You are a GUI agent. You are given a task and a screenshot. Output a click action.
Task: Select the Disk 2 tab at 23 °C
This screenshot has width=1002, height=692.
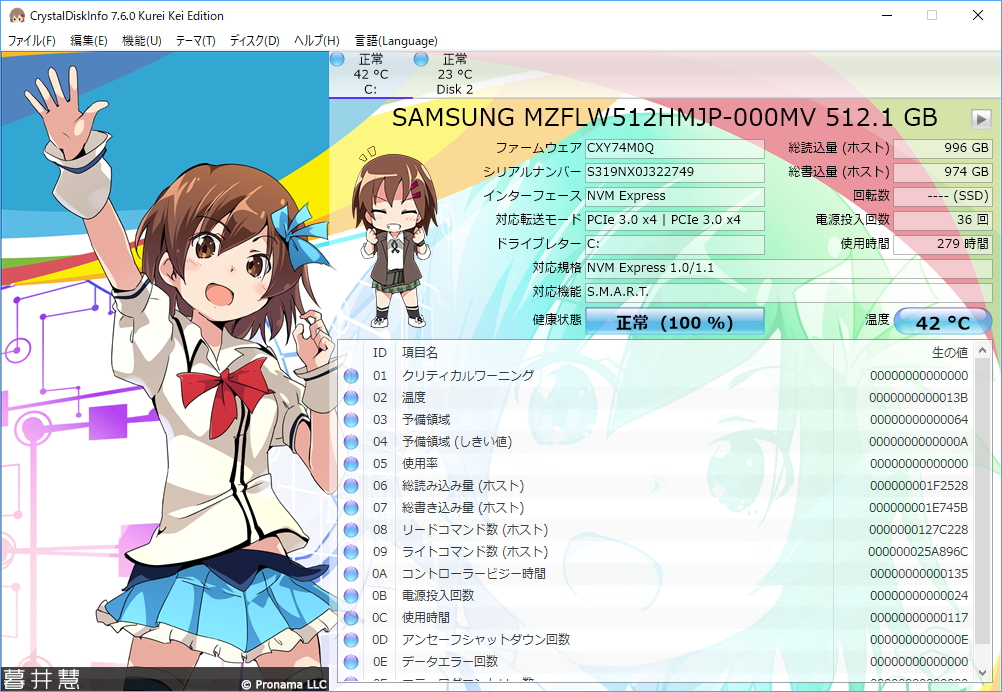[x=455, y=74]
